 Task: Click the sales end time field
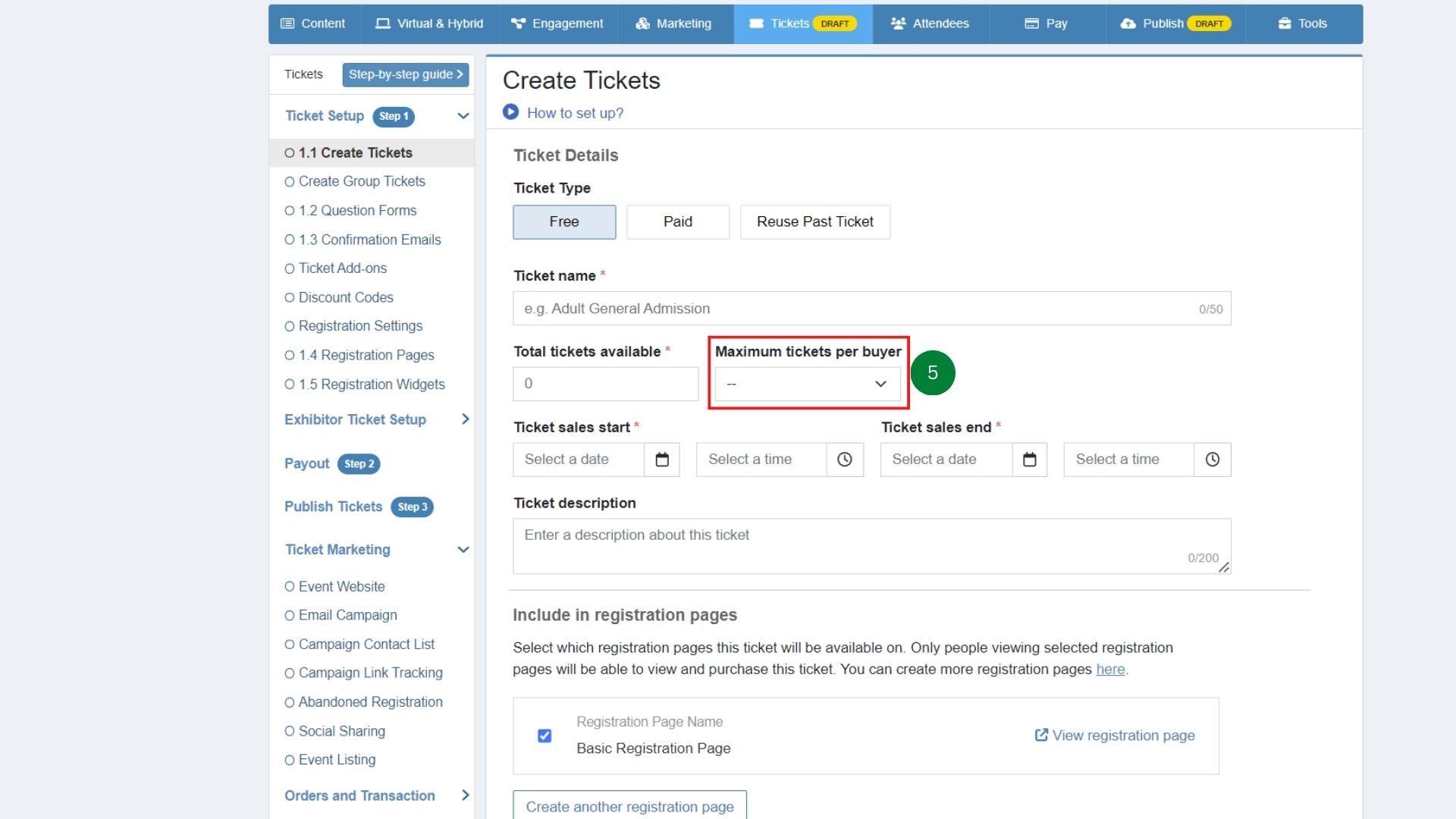(x=1129, y=460)
